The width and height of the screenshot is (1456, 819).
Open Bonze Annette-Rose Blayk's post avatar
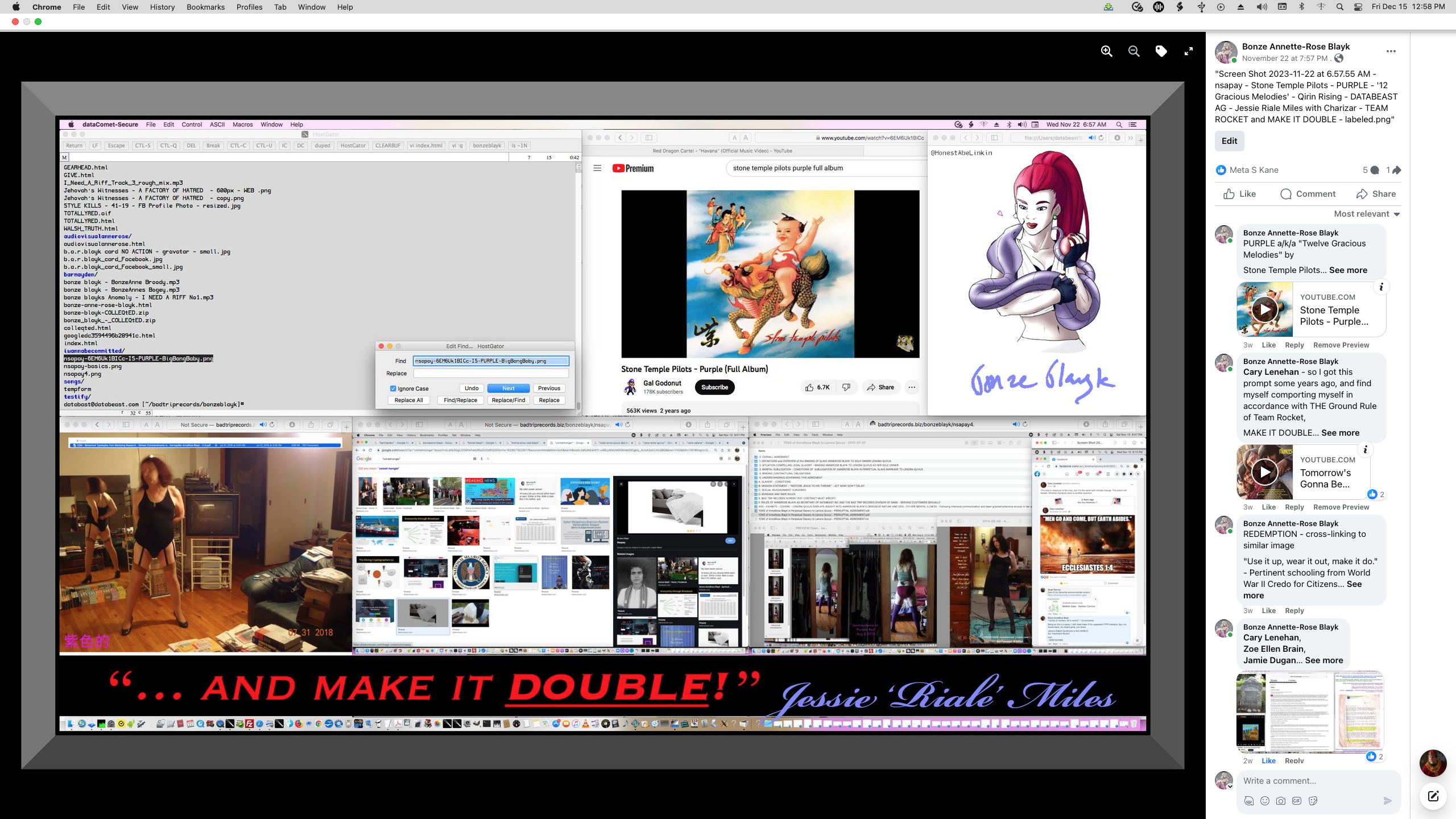[x=1226, y=52]
